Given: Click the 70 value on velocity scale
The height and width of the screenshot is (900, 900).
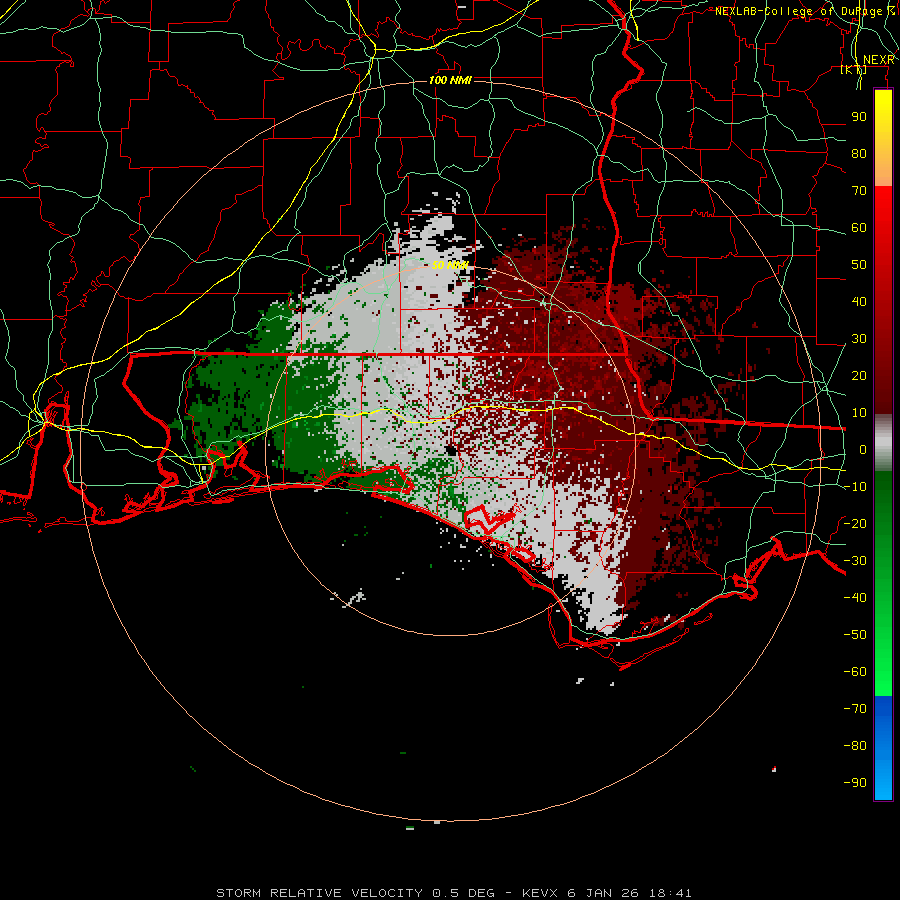Looking at the screenshot, I should (x=859, y=191).
